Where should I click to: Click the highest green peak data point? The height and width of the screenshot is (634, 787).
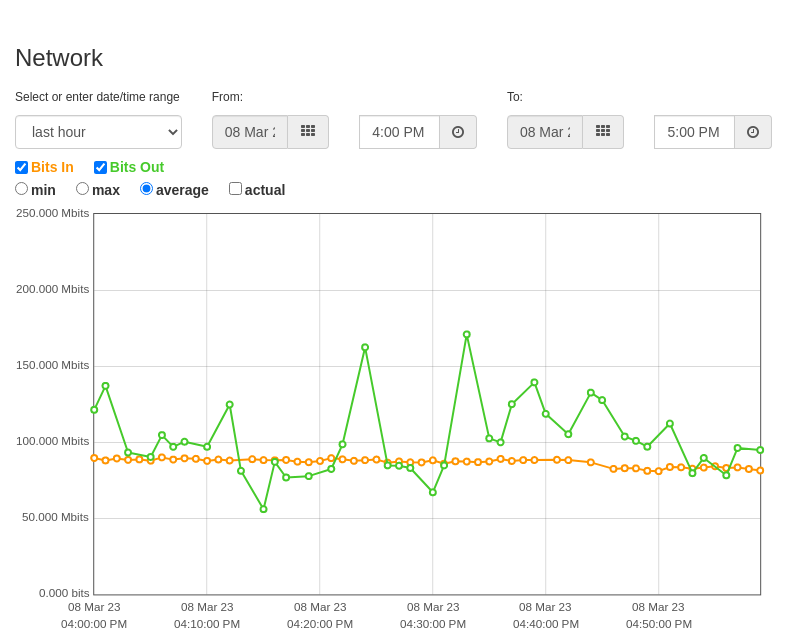[467, 334]
